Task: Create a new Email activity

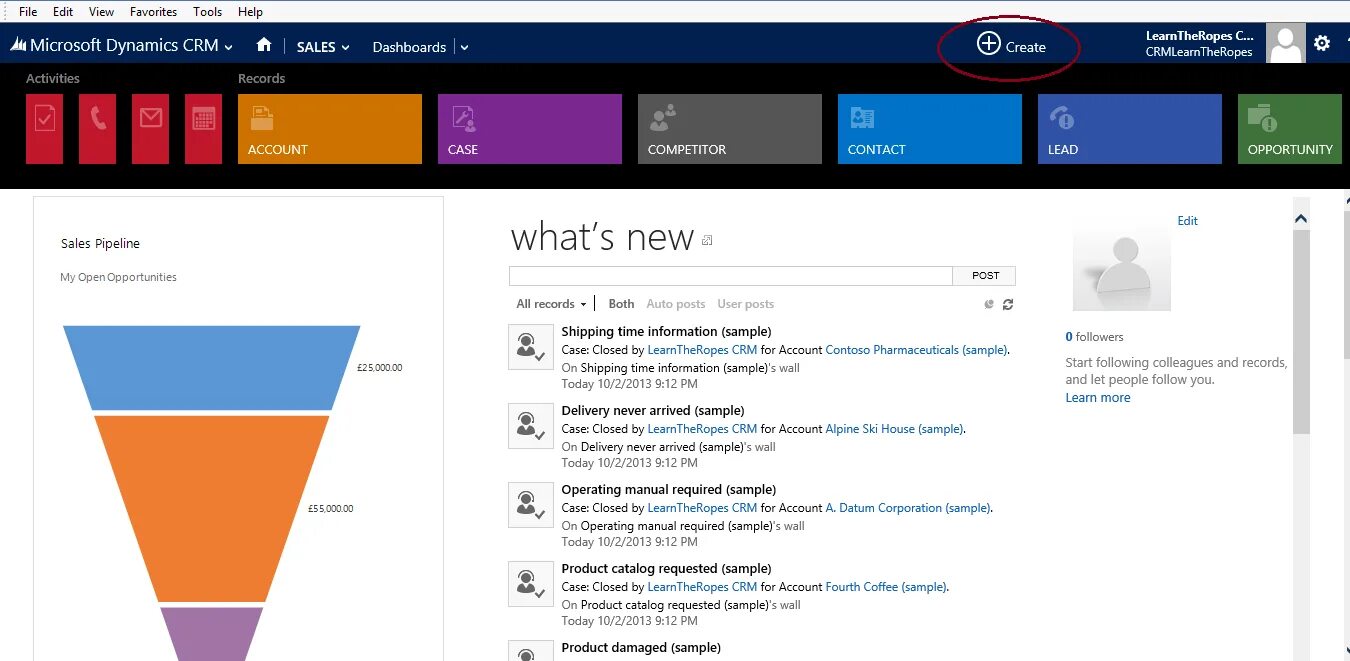Action: (x=150, y=129)
